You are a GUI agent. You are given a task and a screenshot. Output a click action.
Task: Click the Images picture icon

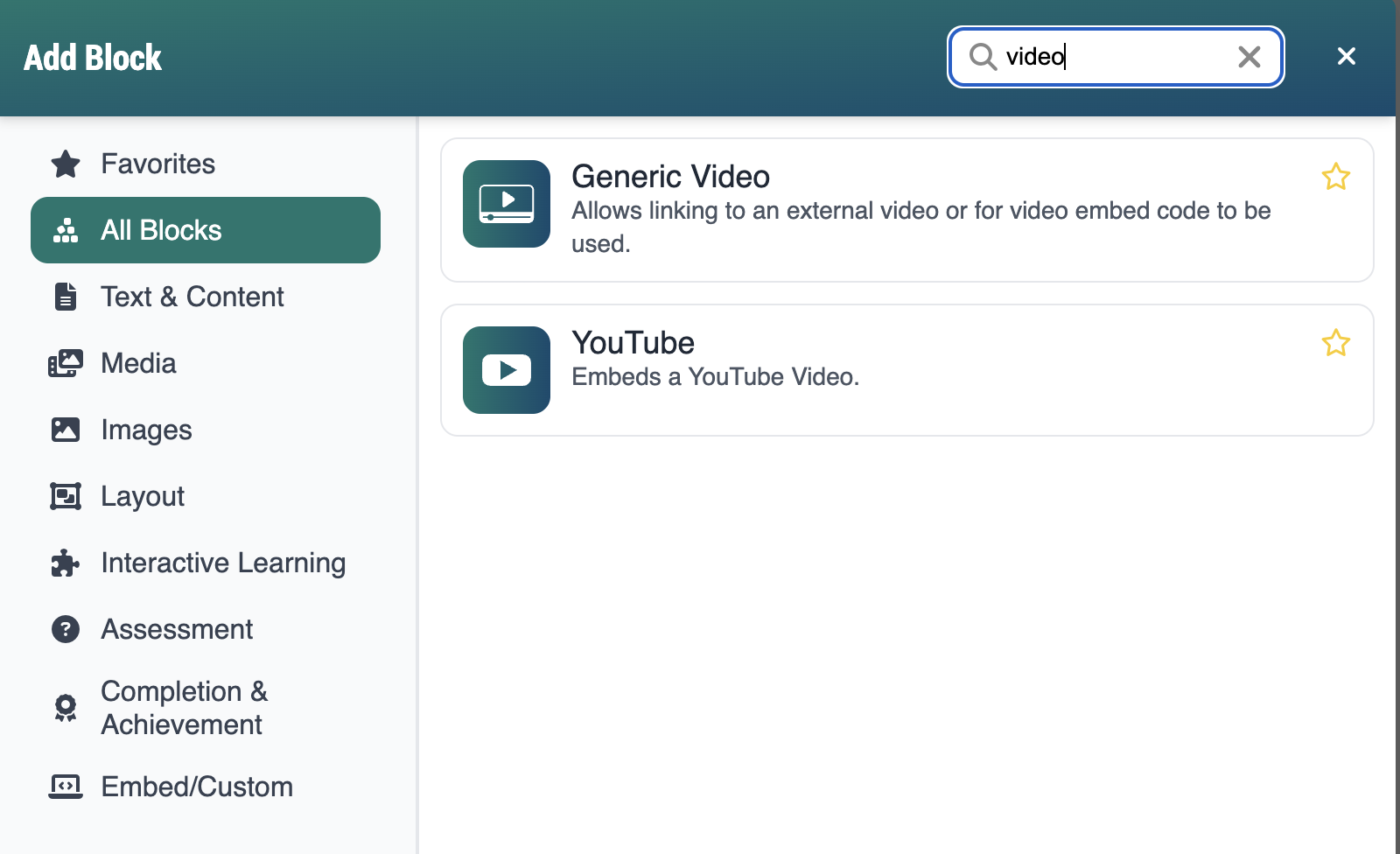pyautogui.click(x=66, y=430)
